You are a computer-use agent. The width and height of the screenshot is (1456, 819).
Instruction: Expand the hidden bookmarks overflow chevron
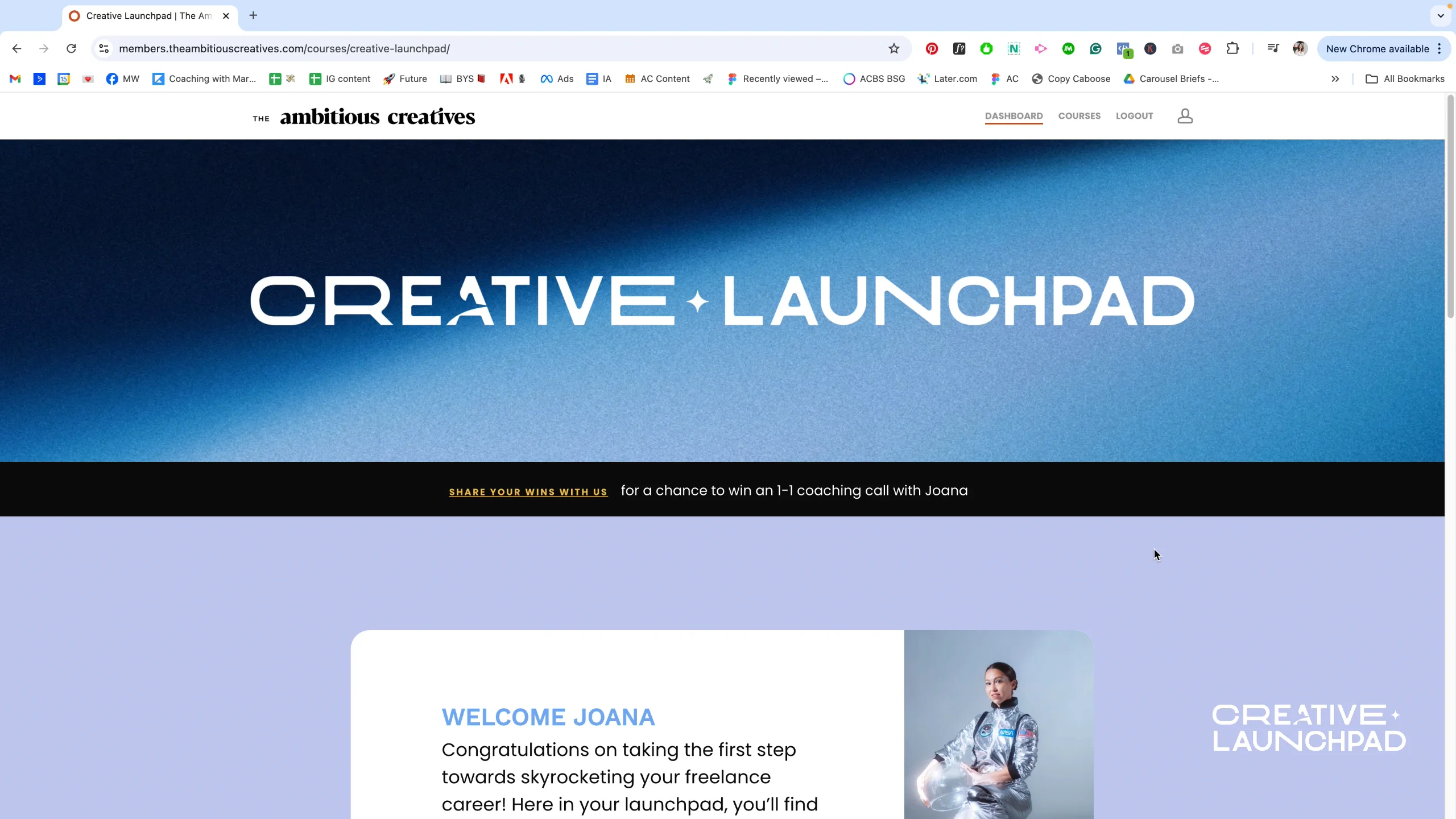tap(1335, 79)
